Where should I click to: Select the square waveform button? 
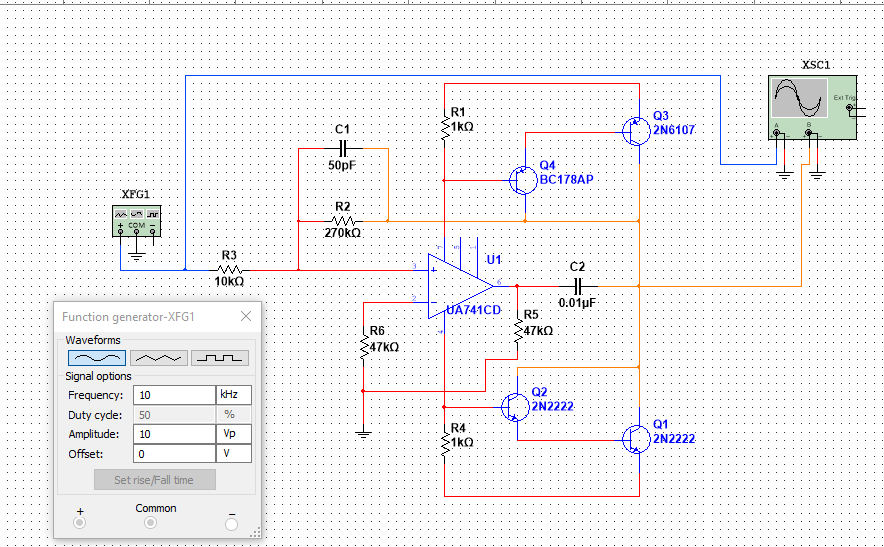click(x=220, y=358)
